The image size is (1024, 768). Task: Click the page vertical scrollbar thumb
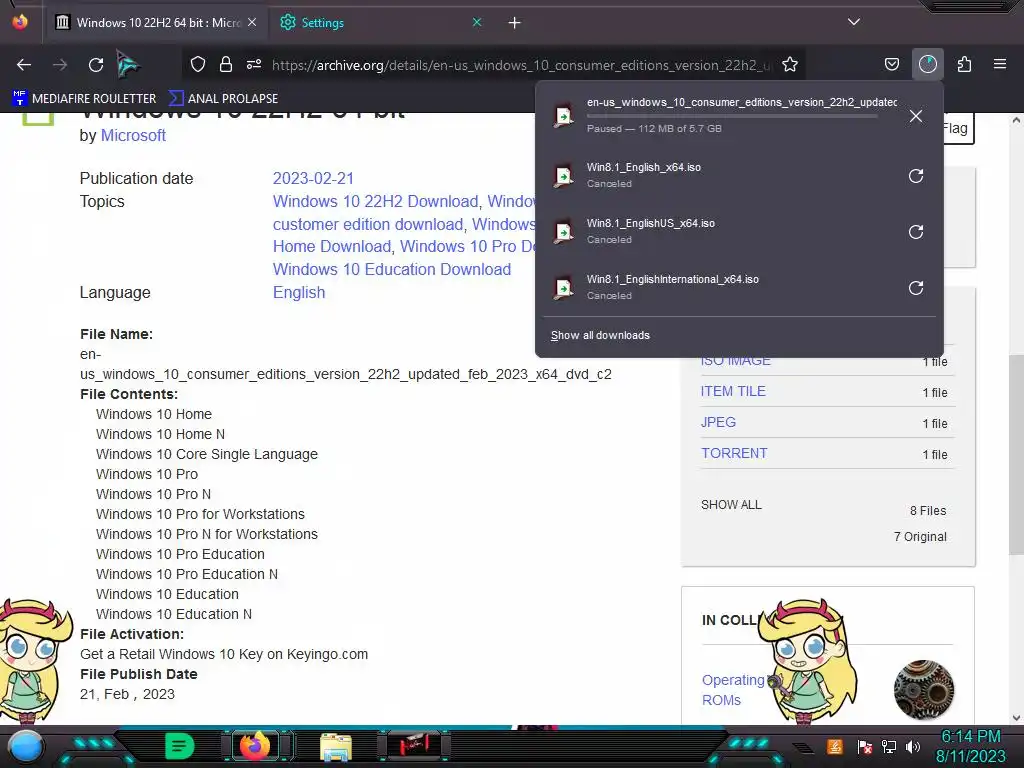pos(1016,455)
